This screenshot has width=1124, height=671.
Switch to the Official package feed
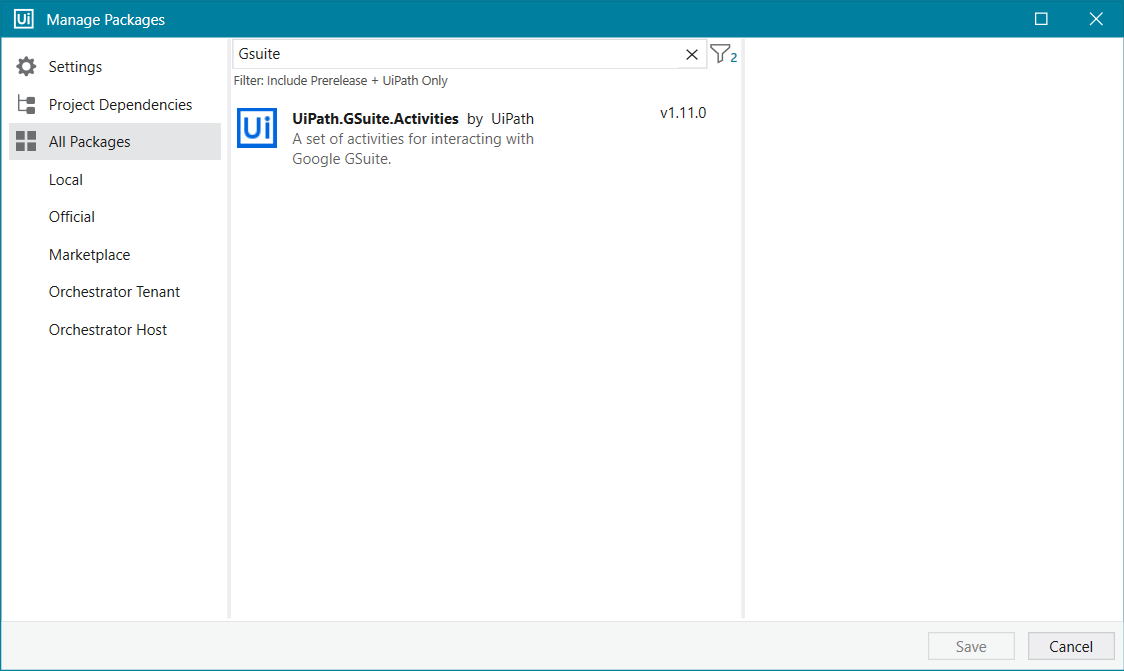click(72, 217)
